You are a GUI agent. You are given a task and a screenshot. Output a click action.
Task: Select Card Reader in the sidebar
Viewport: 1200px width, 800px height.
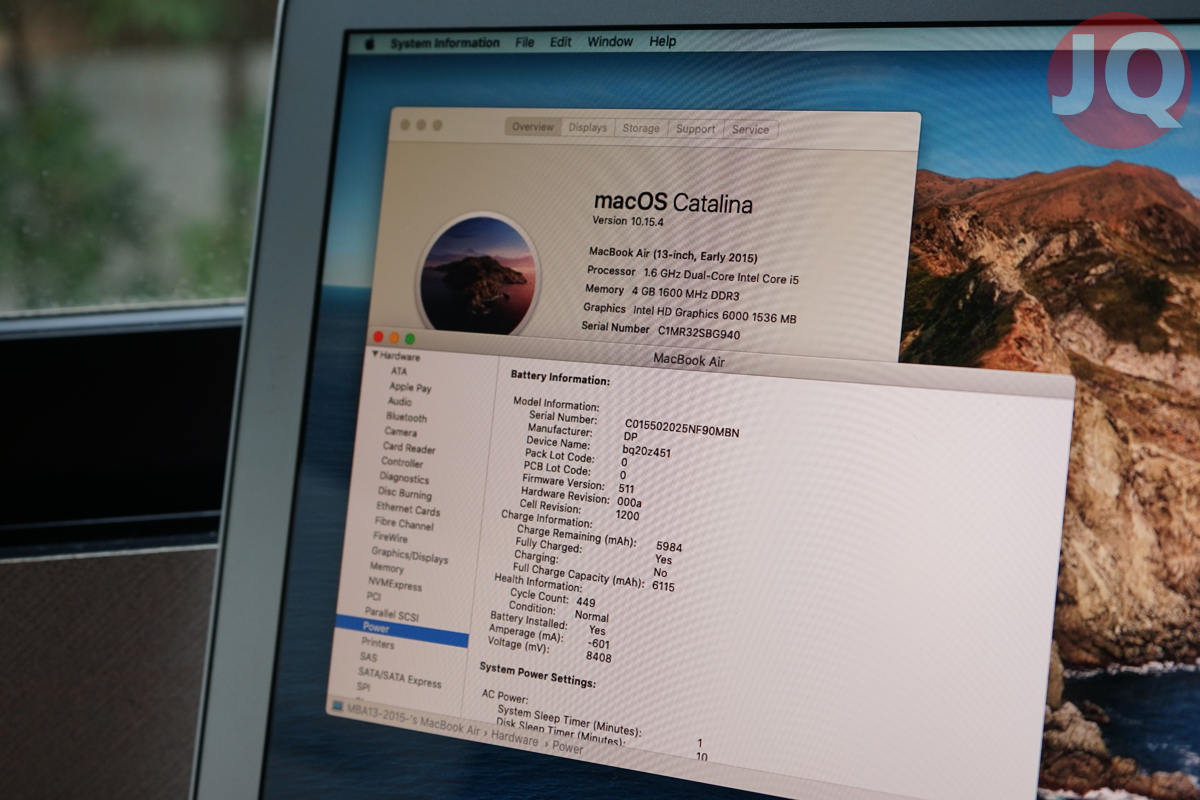(x=409, y=448)
